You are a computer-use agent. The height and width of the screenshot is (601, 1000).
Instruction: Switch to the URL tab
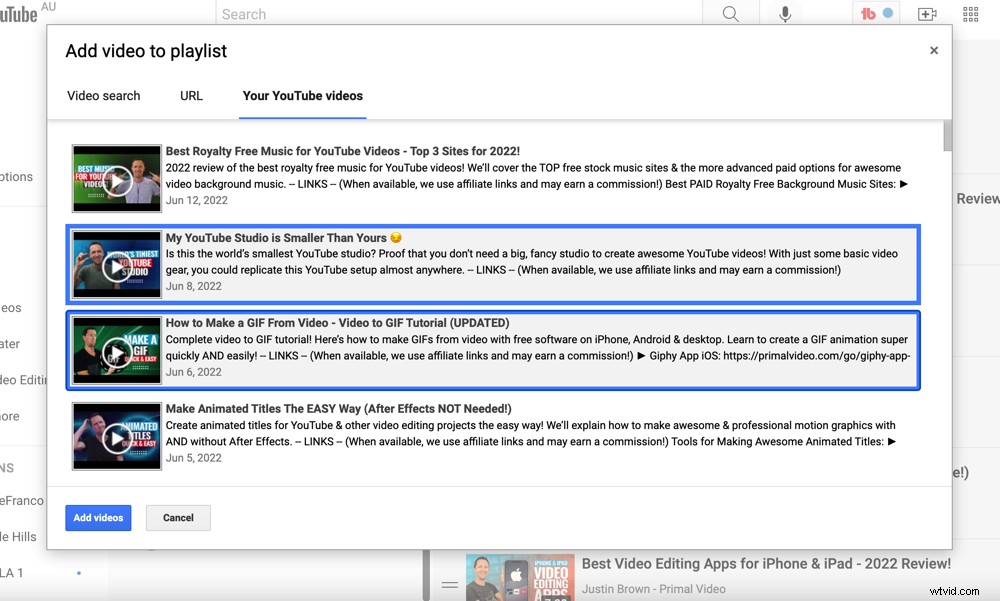click(x=191, y=95)
